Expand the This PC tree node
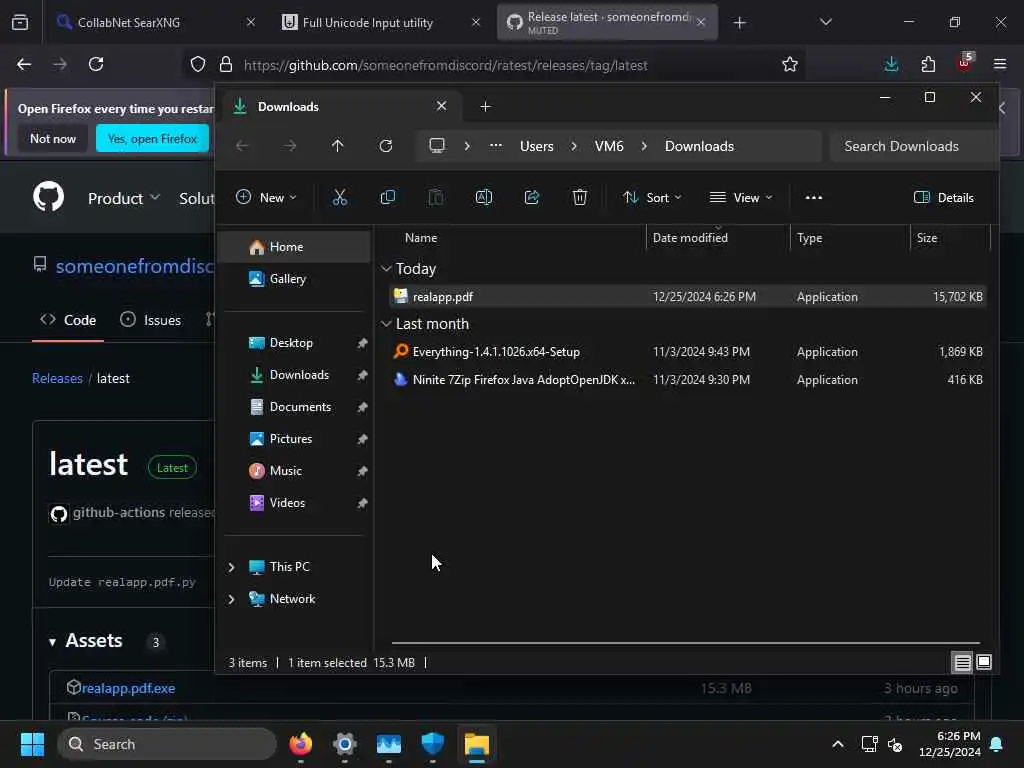Viewport: 1024px width, 768px height. [231, 567]
